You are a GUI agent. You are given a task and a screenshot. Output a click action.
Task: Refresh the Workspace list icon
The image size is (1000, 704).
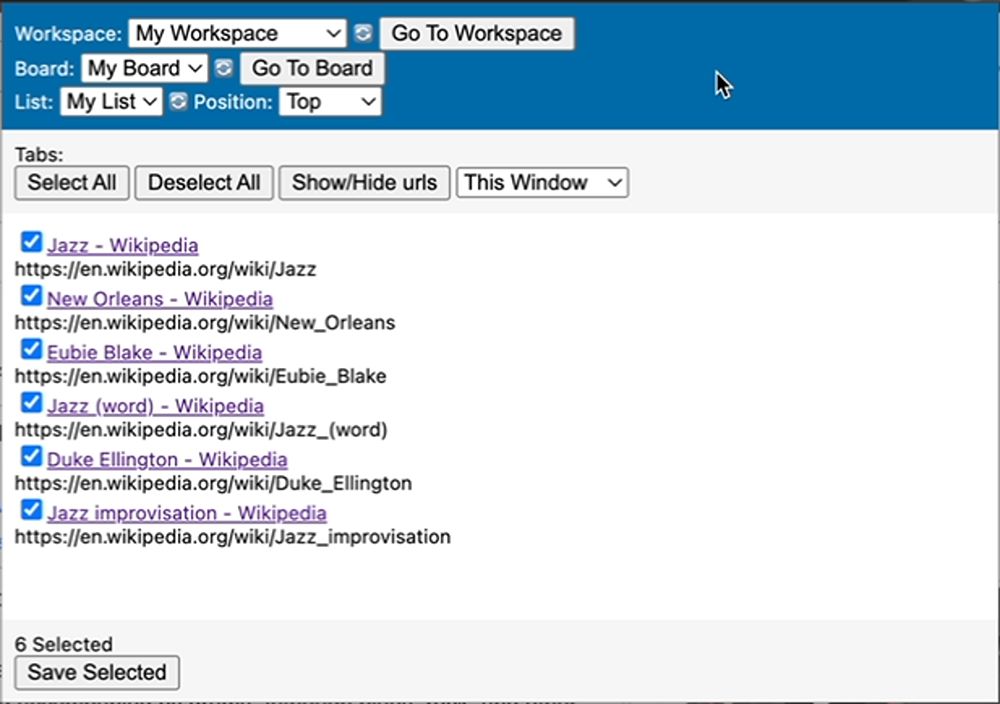[363, 33]
